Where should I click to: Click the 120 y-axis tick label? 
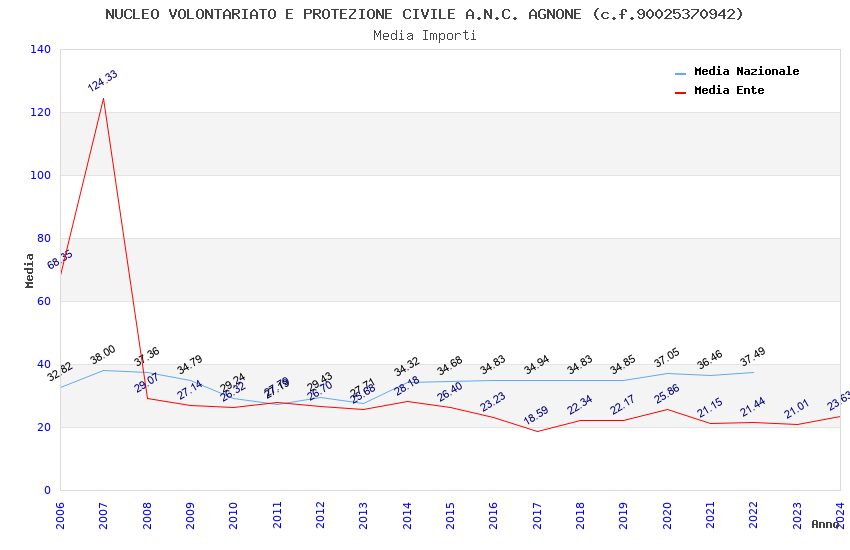(x=40, y=112)
